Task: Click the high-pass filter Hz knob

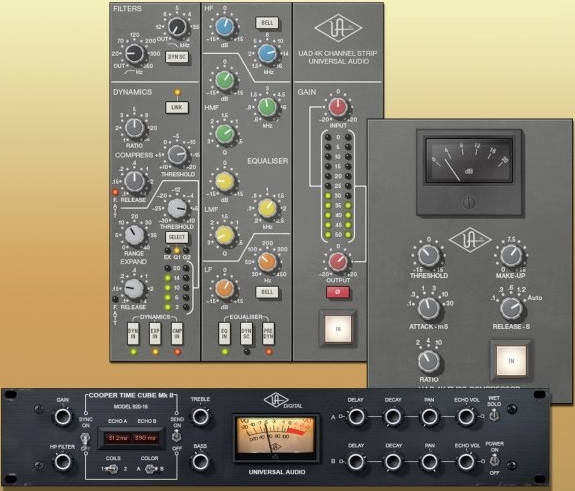Action: tap(134, 54)
